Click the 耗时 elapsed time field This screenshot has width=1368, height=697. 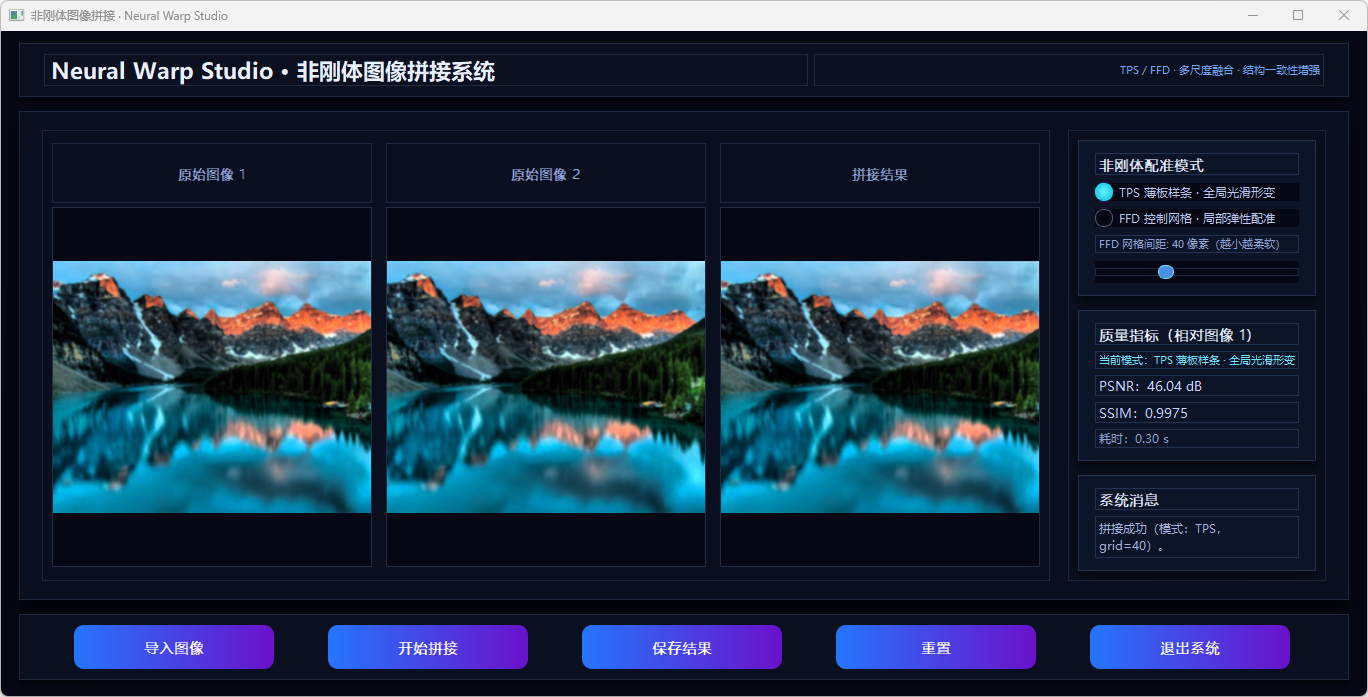click(1197, 439)
